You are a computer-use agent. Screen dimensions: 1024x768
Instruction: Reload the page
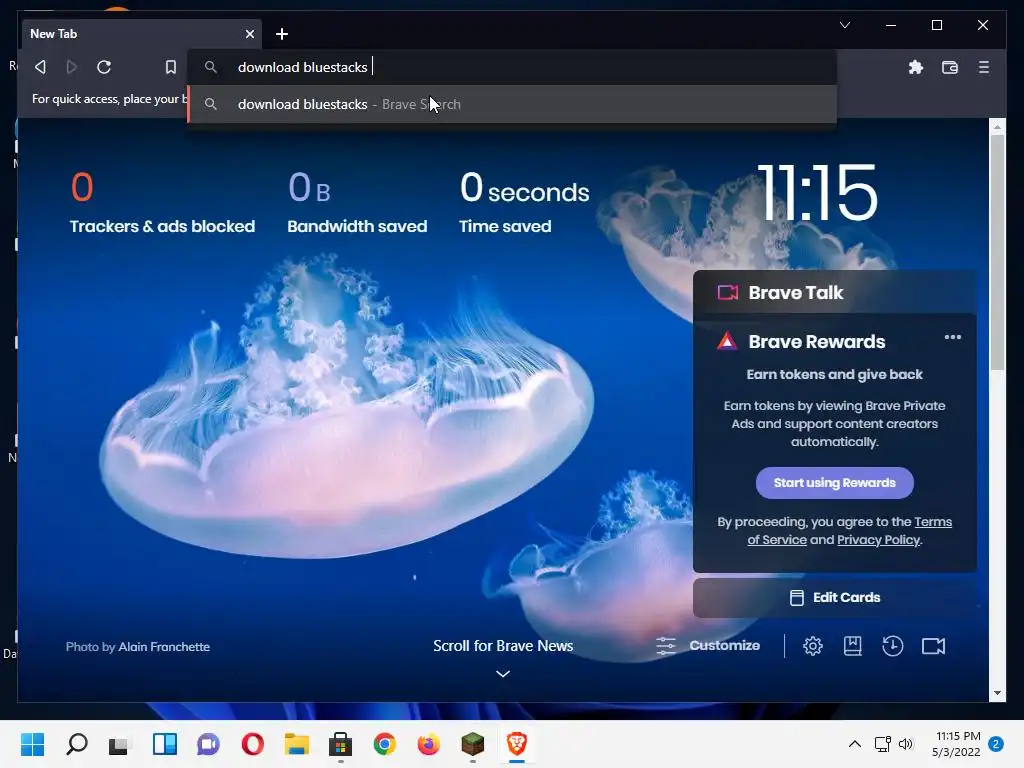point(104,67)
